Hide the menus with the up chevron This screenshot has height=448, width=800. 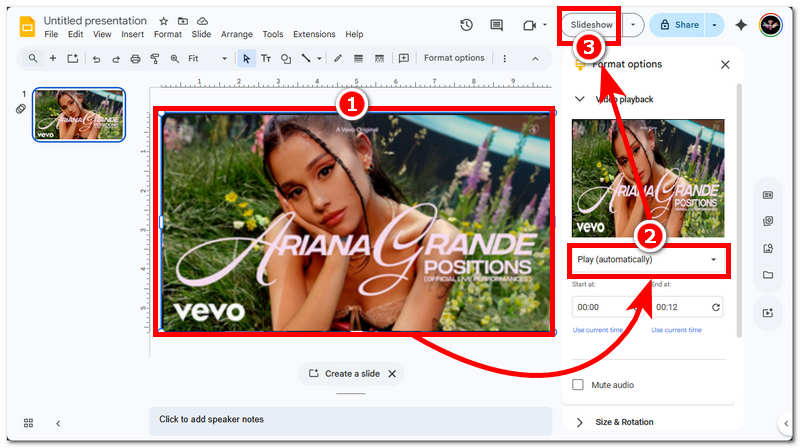(535, 59)
